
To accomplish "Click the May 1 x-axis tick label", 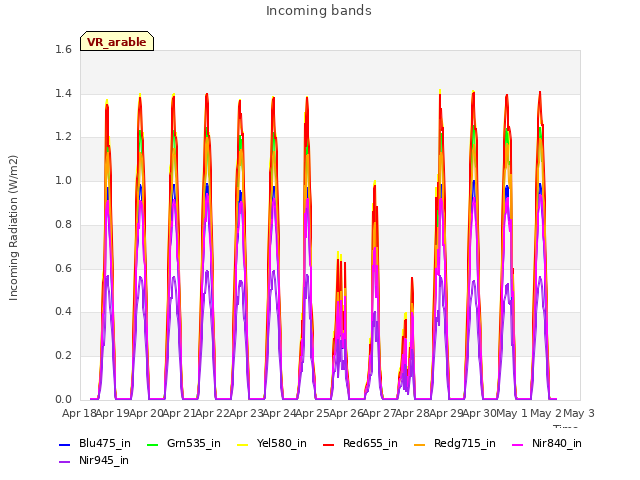I will [512, 413].
